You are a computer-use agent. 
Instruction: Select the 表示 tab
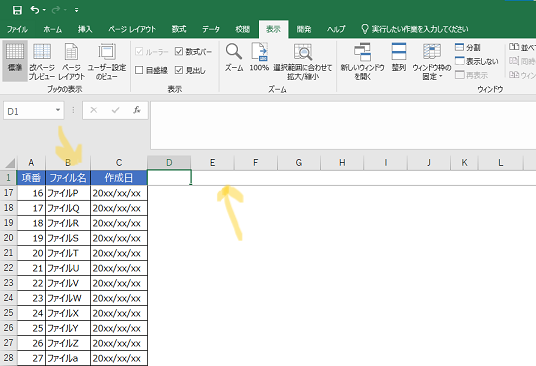(273, 29)
